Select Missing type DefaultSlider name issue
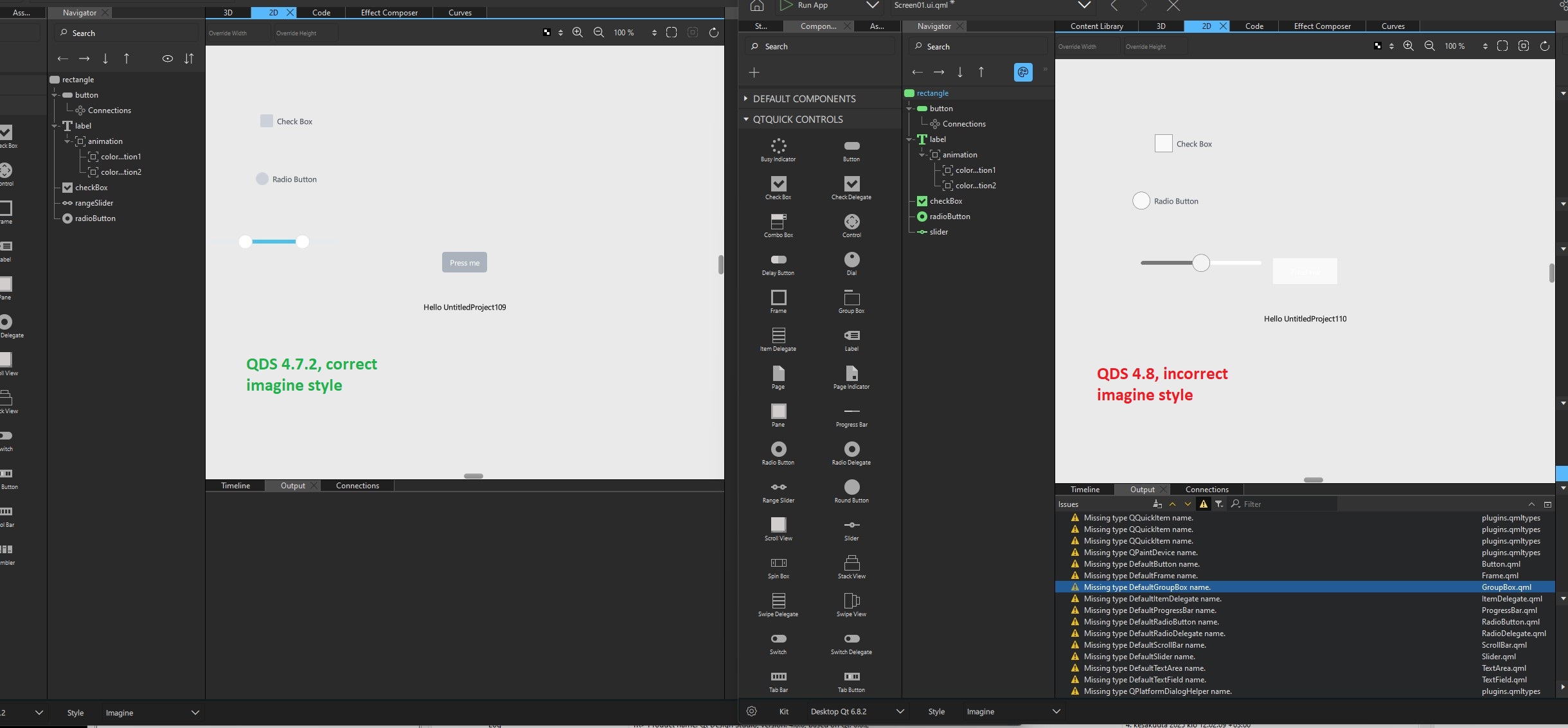The width and height of the screenshot is (1568, 728). coord(1305,656)
